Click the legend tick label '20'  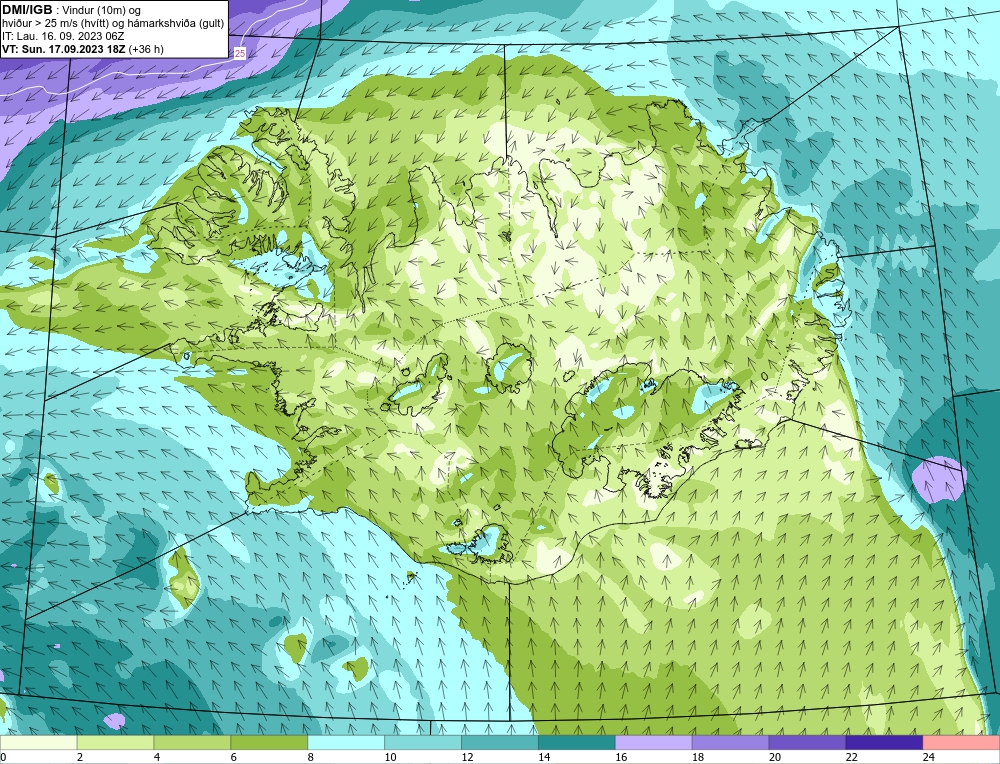[775, 757]
